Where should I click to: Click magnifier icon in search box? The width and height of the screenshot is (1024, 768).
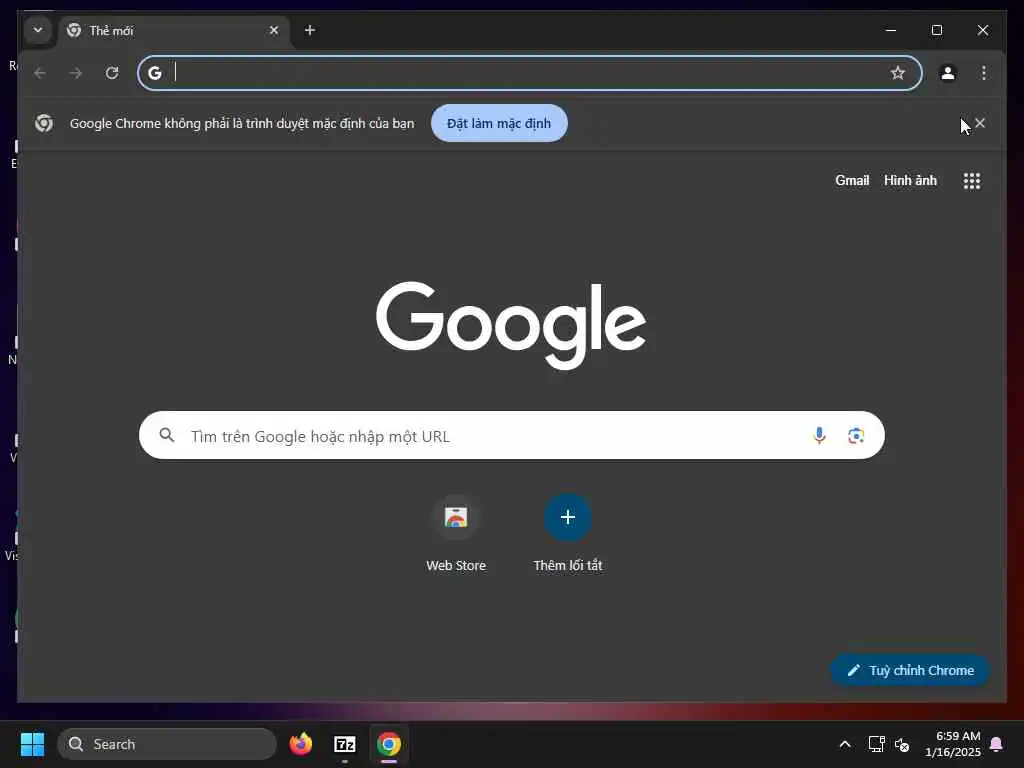167,435
